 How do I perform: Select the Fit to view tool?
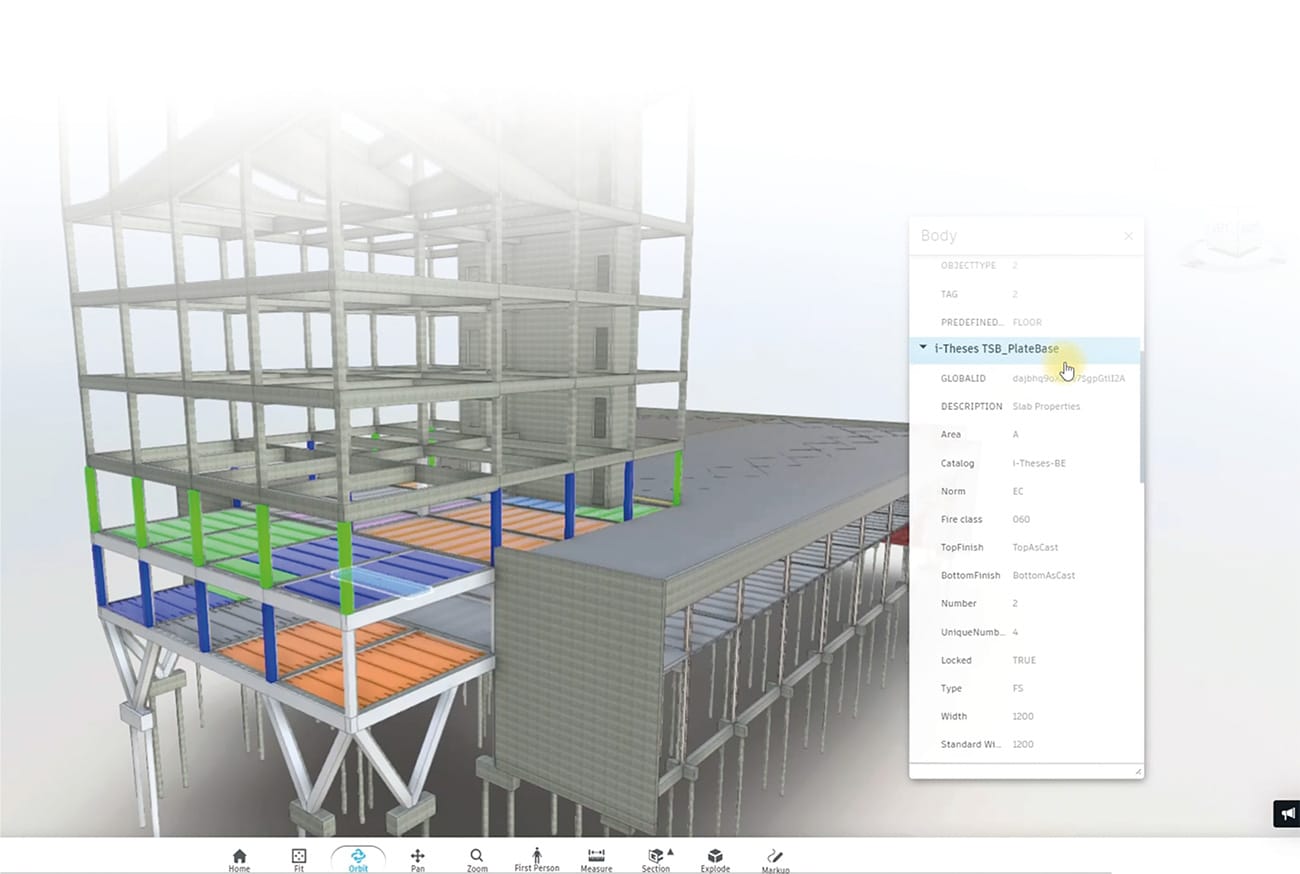[298, 860]
